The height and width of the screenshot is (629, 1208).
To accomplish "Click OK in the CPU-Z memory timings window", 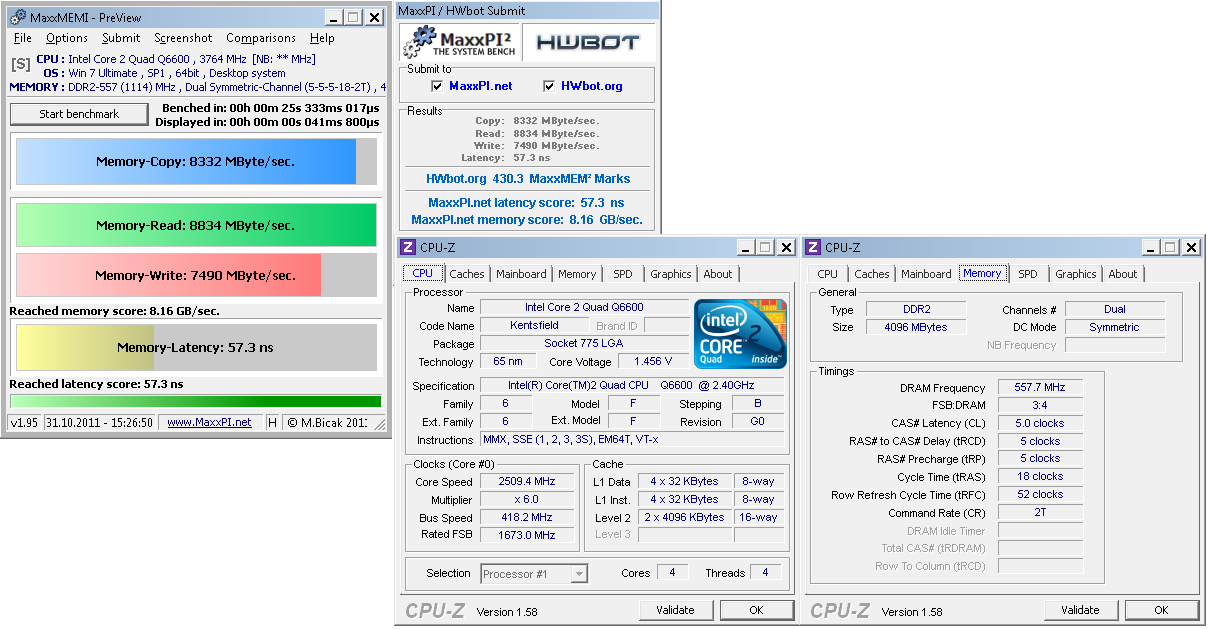I will point(1161,610).
